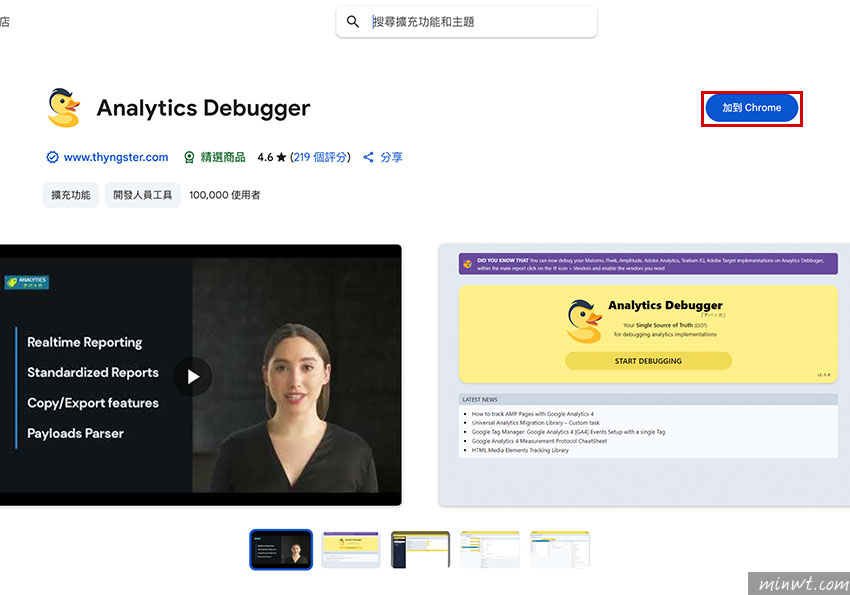Screen dimensions: 850x595
Task: Click the Analytics Debugger title heading
Action: (203, 108)
